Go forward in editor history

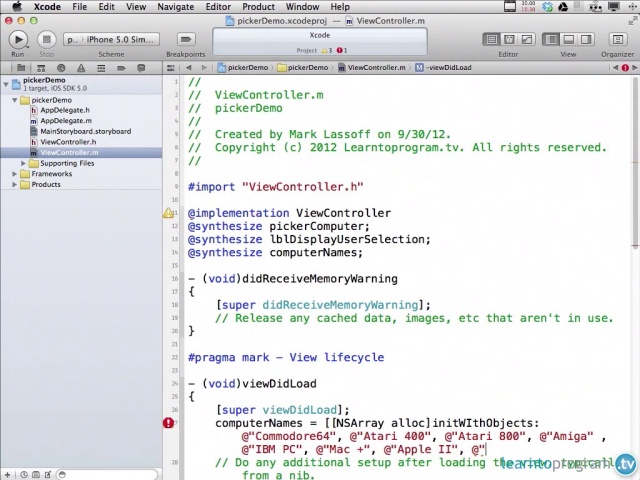pyautogui.click(x=204, y=68)
